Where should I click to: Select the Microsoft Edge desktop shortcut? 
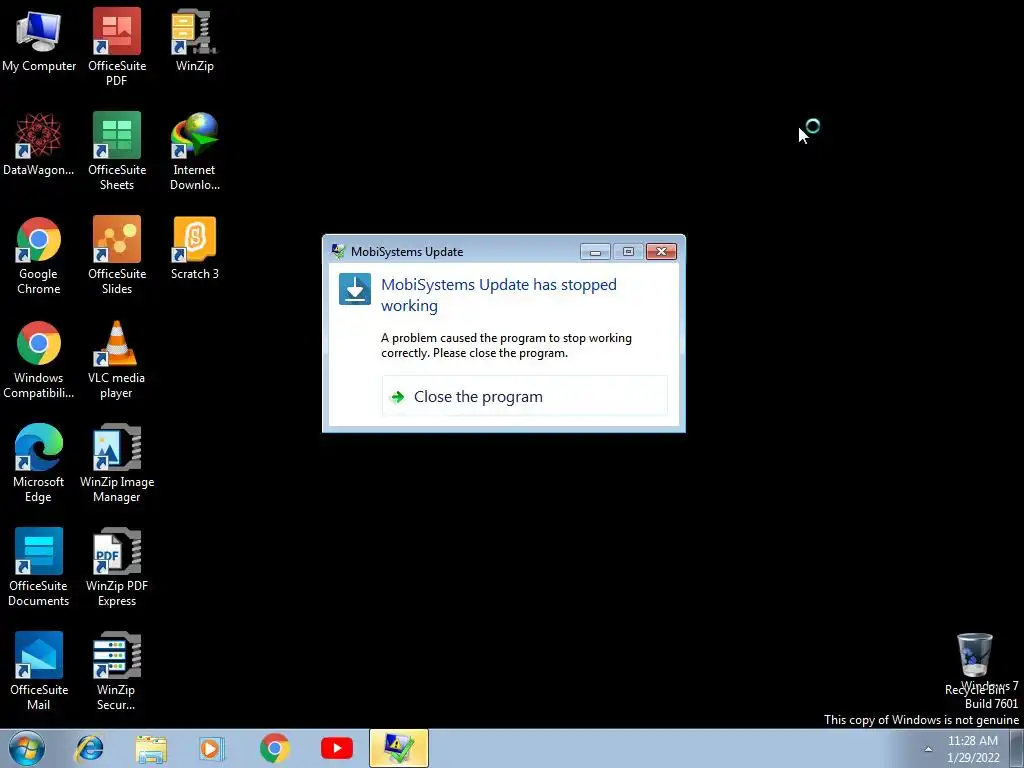[39, 464]
